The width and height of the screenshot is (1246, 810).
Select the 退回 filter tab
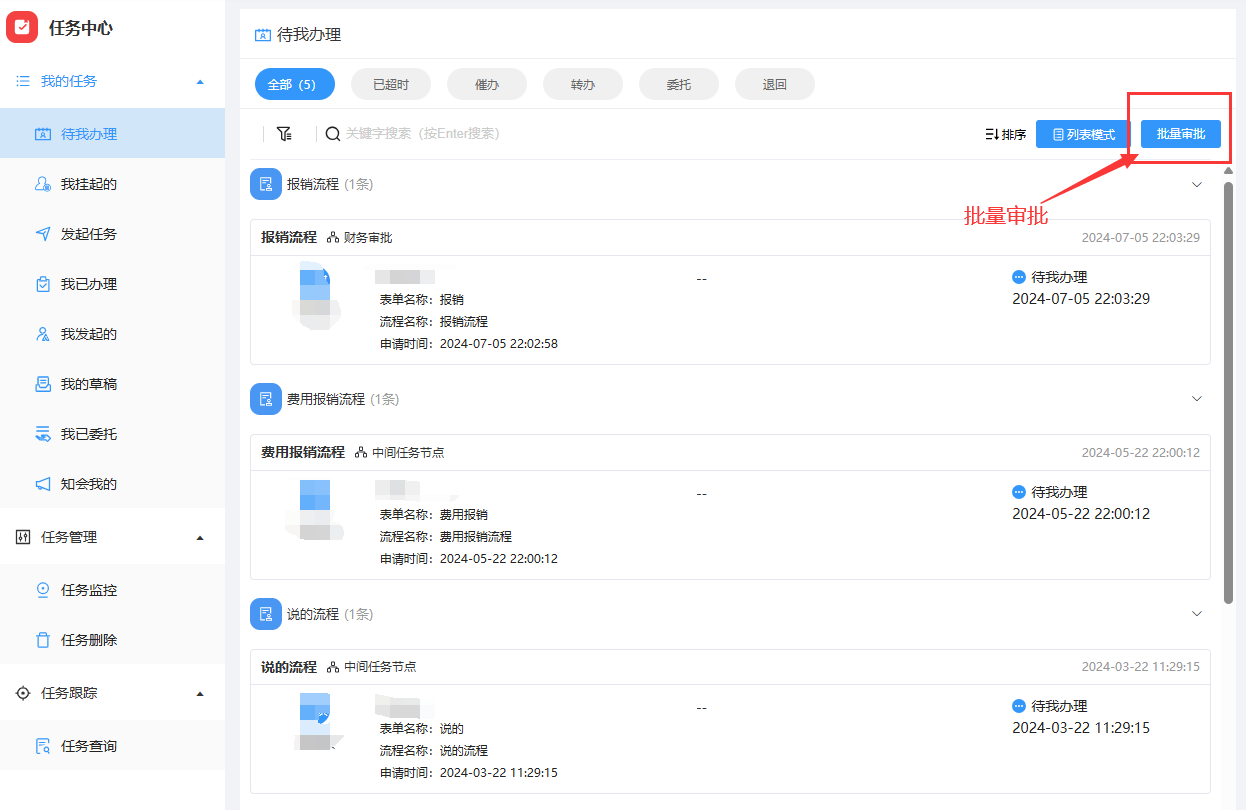coord(775,85)
